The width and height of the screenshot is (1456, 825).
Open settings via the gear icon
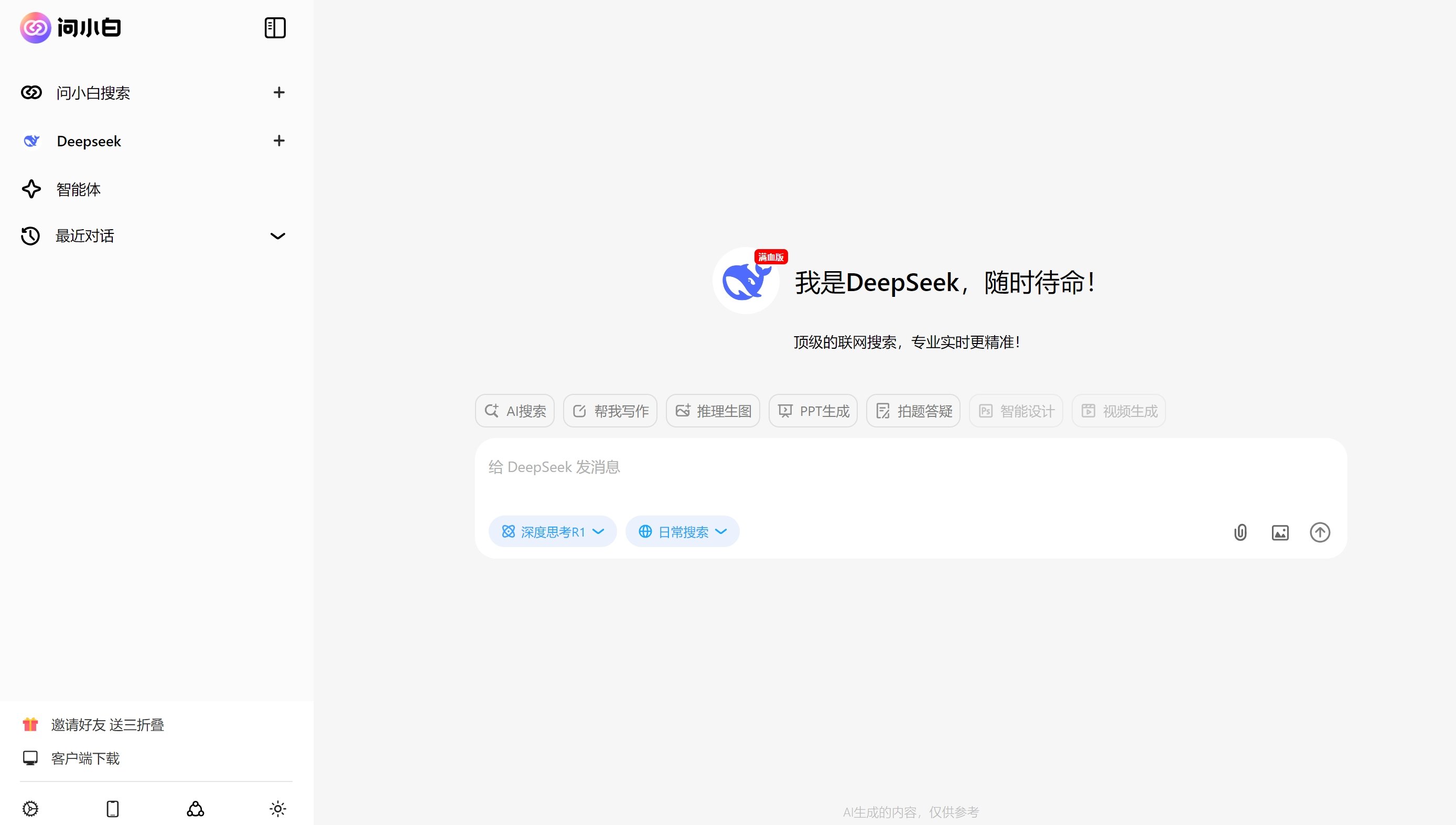30,809
